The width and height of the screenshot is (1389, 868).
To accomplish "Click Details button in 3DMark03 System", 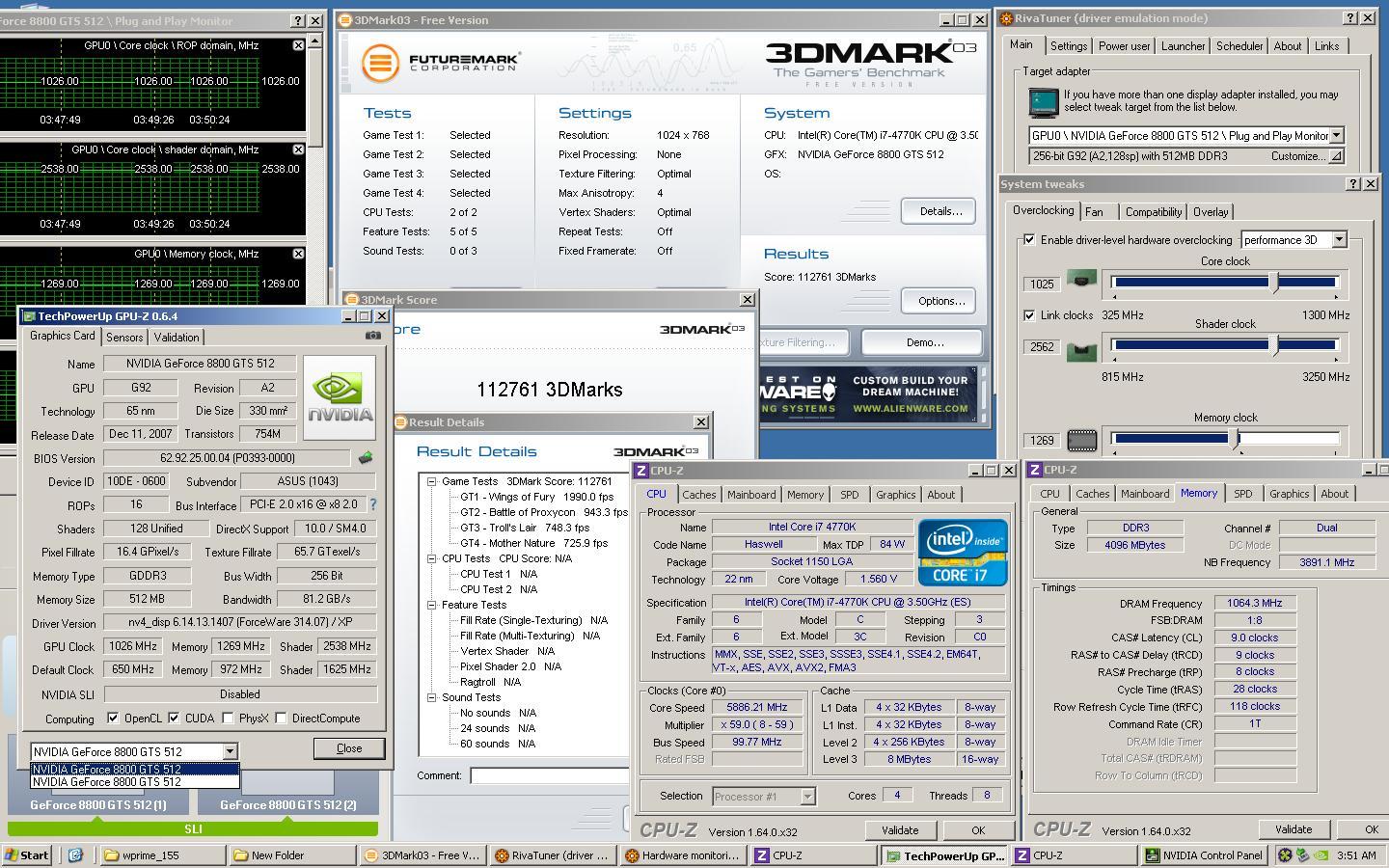I will [940, 210].
